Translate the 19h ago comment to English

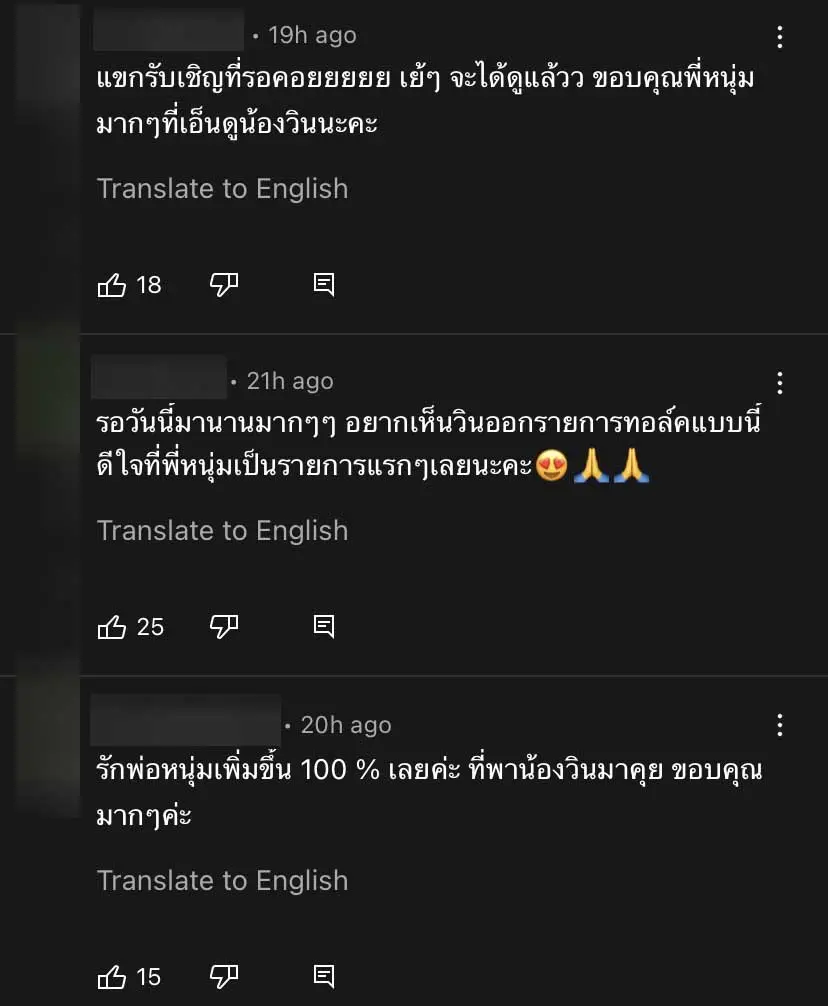pyautogui.click(x=222, y=188)
